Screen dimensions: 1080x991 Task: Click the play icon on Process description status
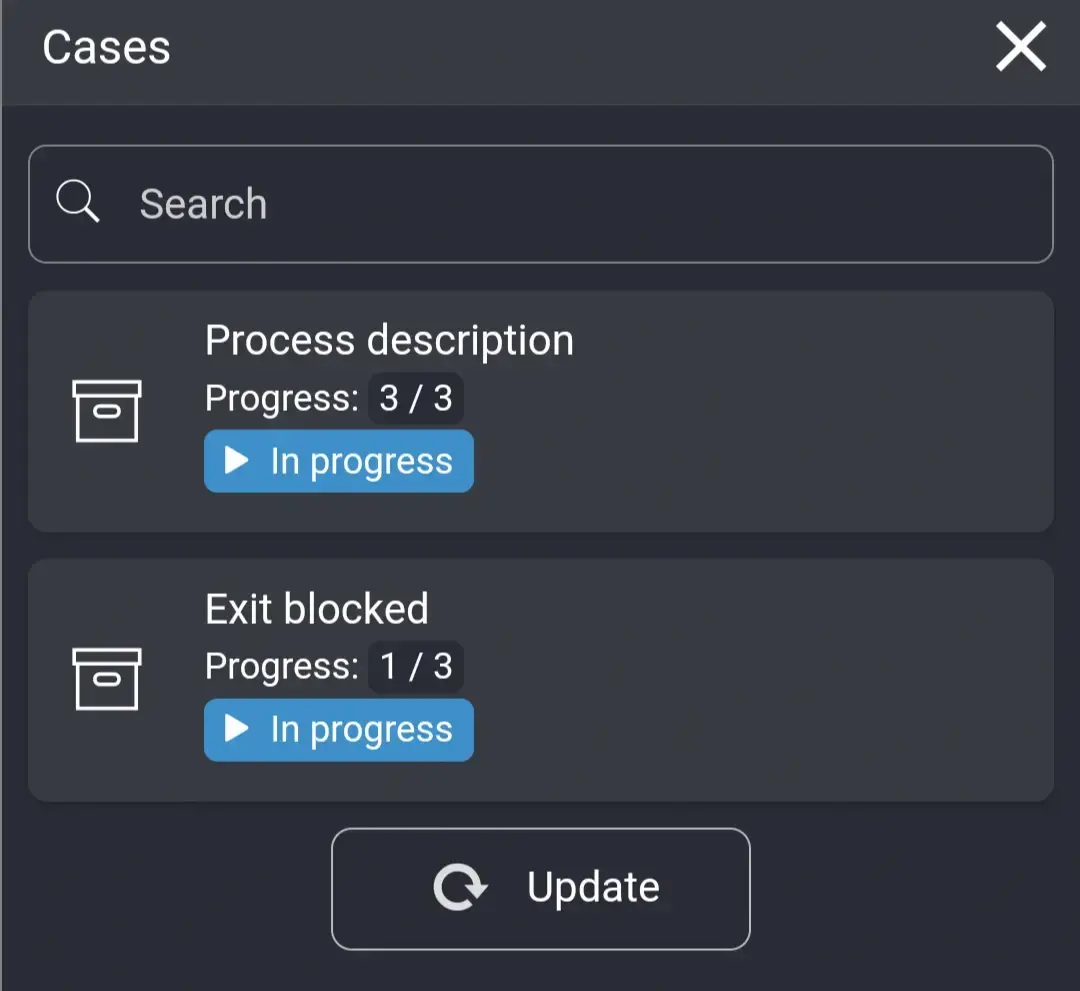[236, 461]
